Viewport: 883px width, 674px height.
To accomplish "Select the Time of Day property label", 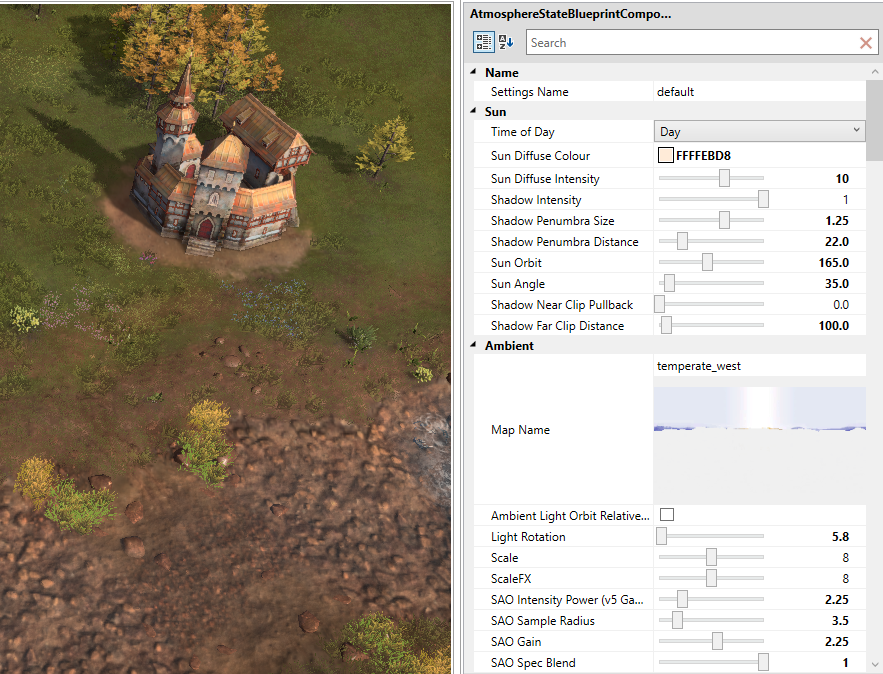I will click(x=523, y=132).
